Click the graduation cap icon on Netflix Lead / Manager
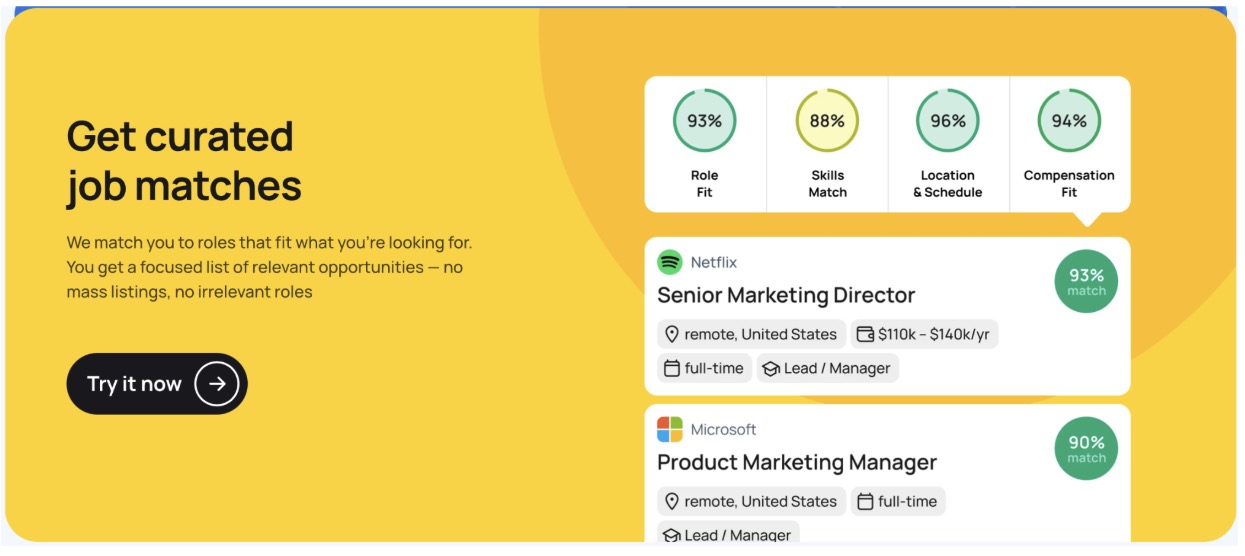The image size is (1245, 556). (771, 369)
